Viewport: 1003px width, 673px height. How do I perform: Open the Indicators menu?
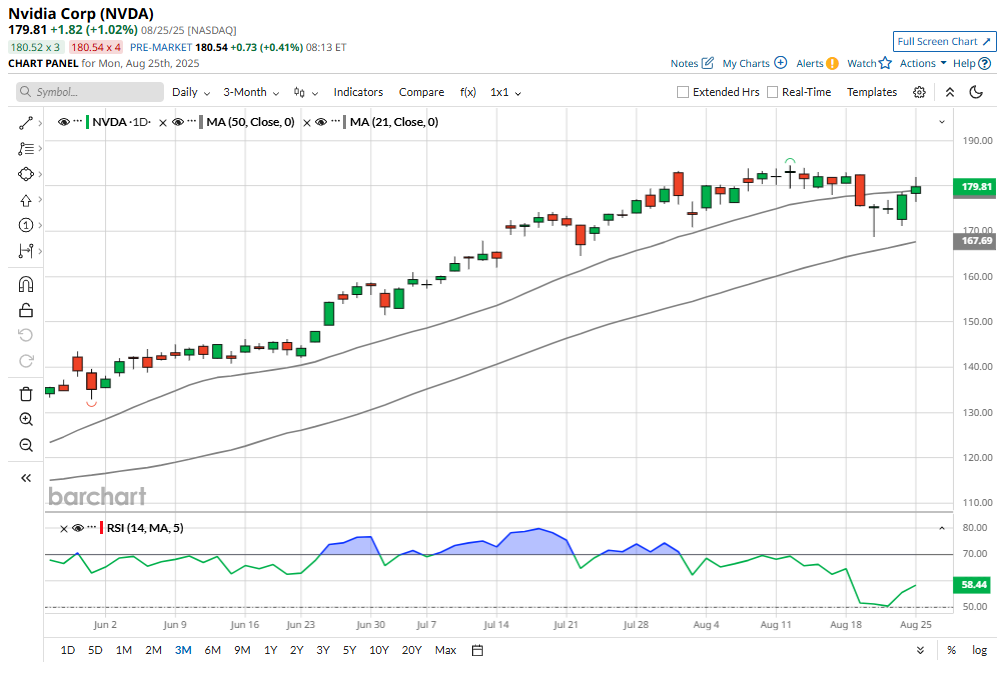pyautogui.click(x=358, y=92)
